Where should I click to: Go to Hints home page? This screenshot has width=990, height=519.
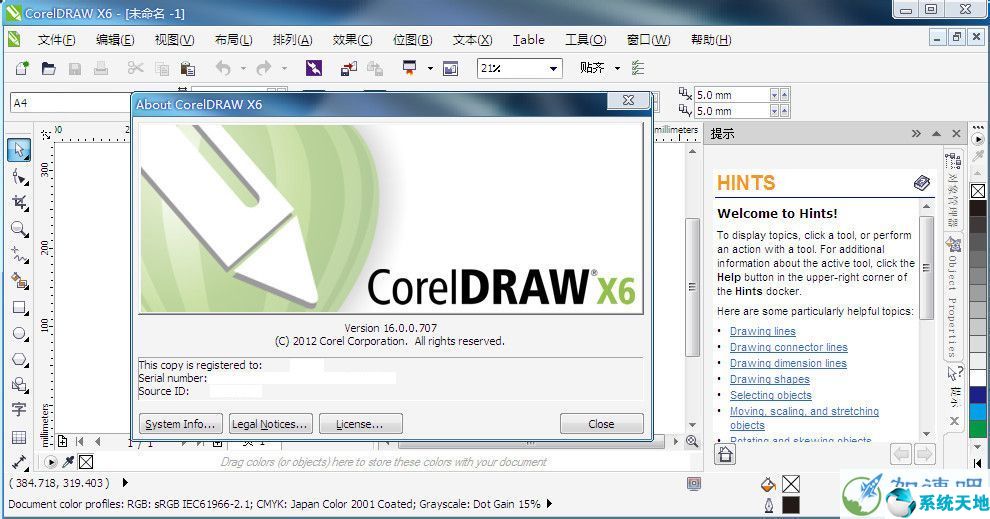(x=725, y=454)
